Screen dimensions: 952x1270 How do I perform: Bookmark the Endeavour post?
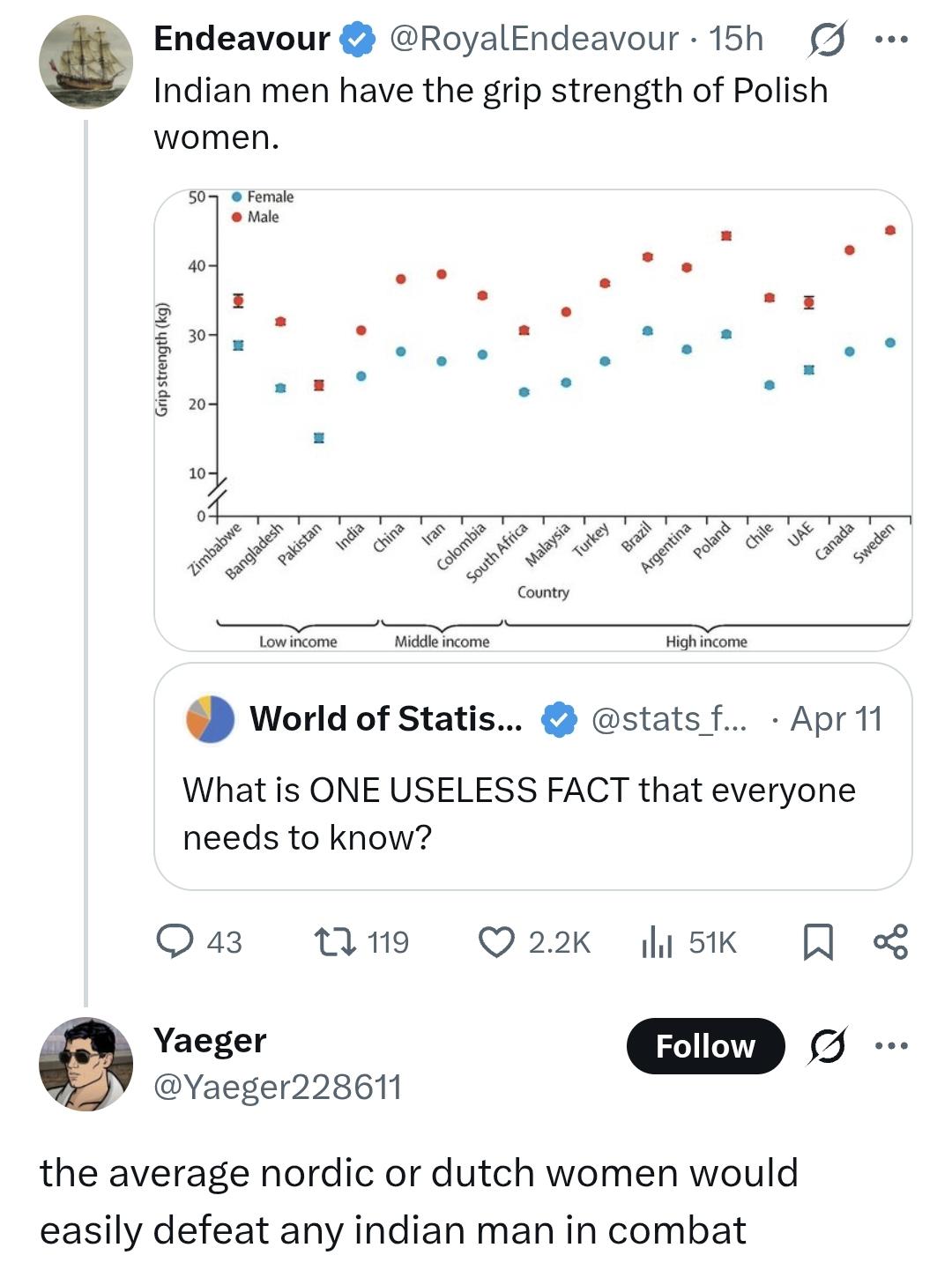click(818, 941)
